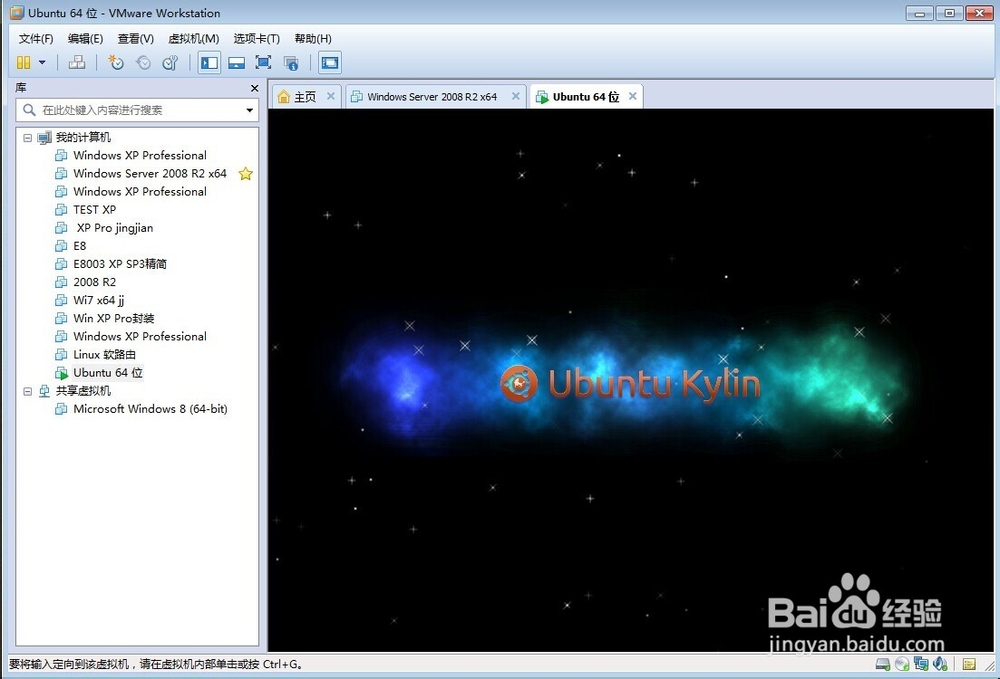
Task: Open the message log status bar icon
Action: pyautogui.click(x=969, y=664)
